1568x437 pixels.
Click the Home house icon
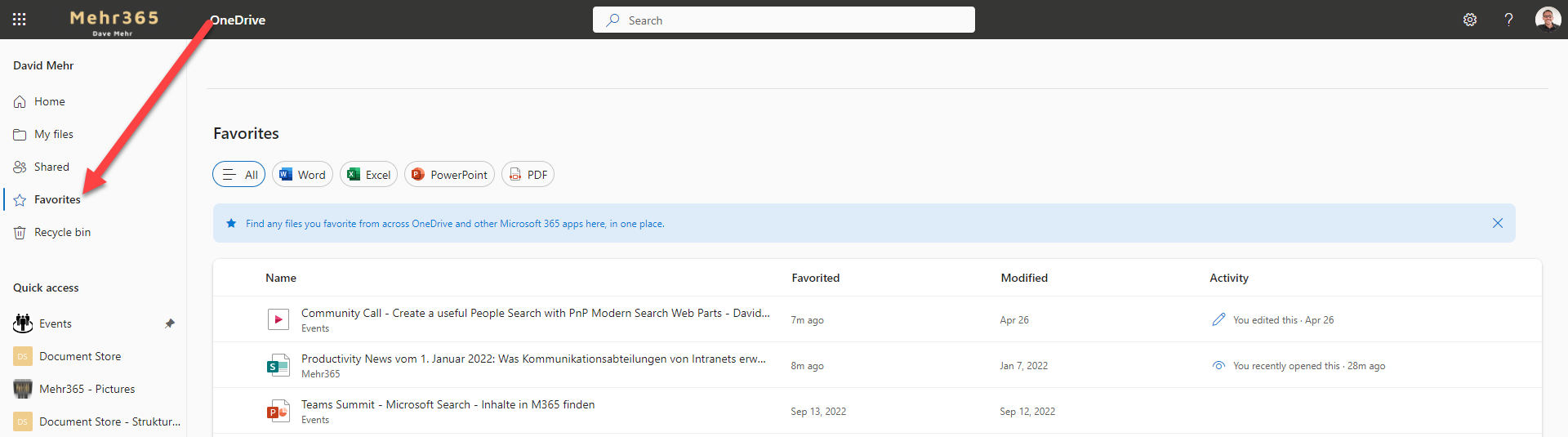point(20,102)
